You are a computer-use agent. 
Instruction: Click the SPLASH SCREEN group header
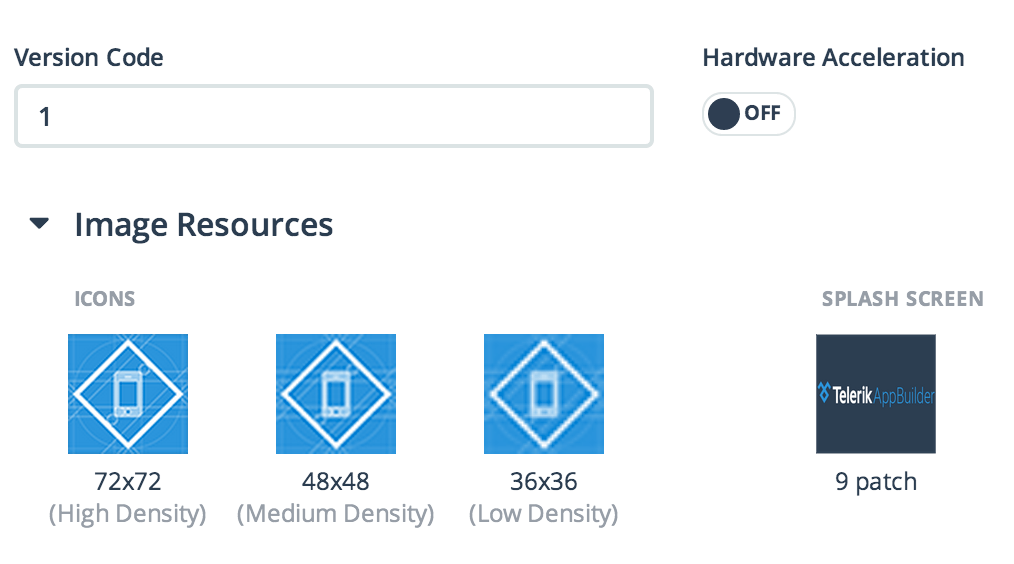[x=902, y=298]
